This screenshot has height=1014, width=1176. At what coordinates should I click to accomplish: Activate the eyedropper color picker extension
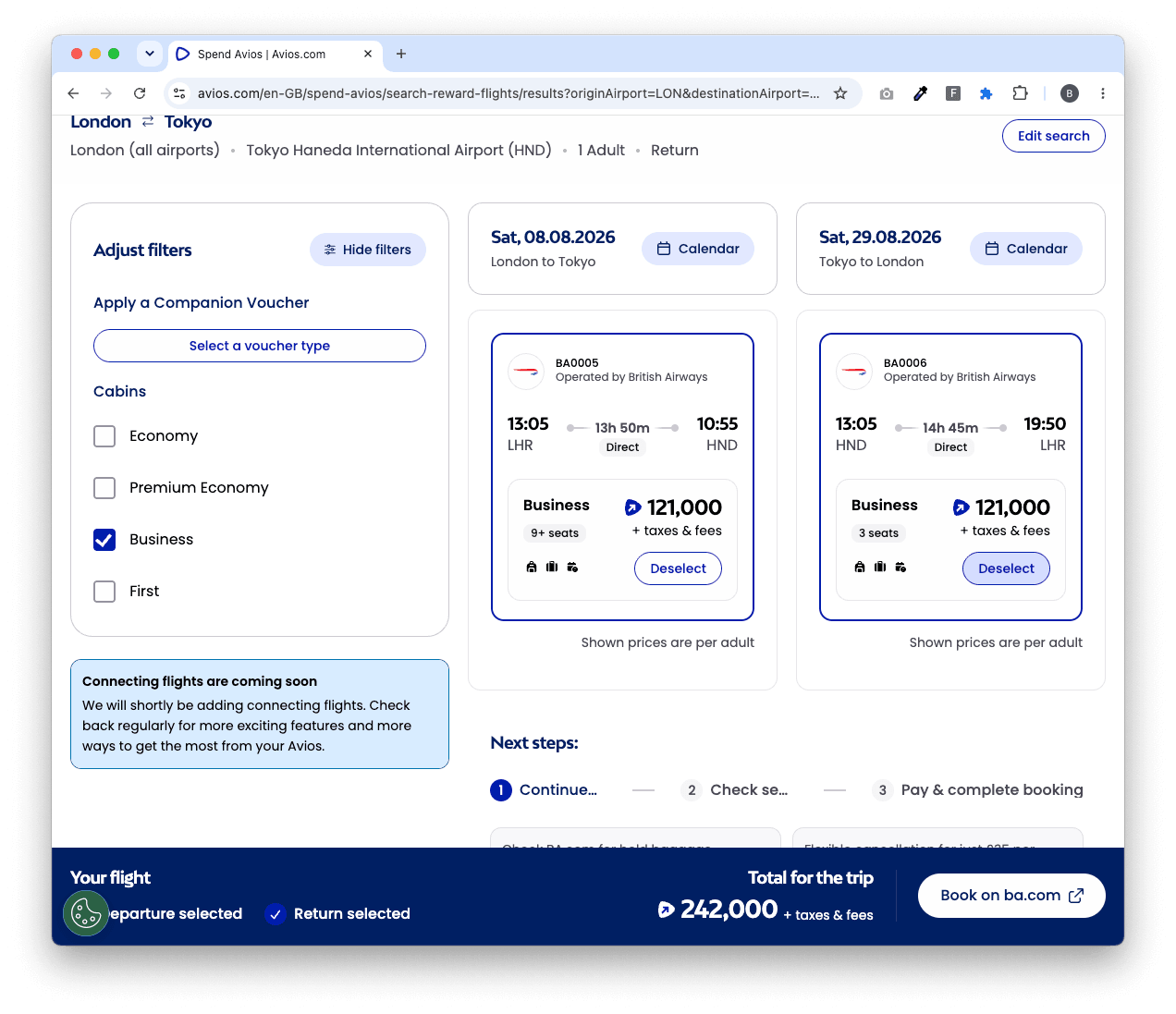coord(920,93)
